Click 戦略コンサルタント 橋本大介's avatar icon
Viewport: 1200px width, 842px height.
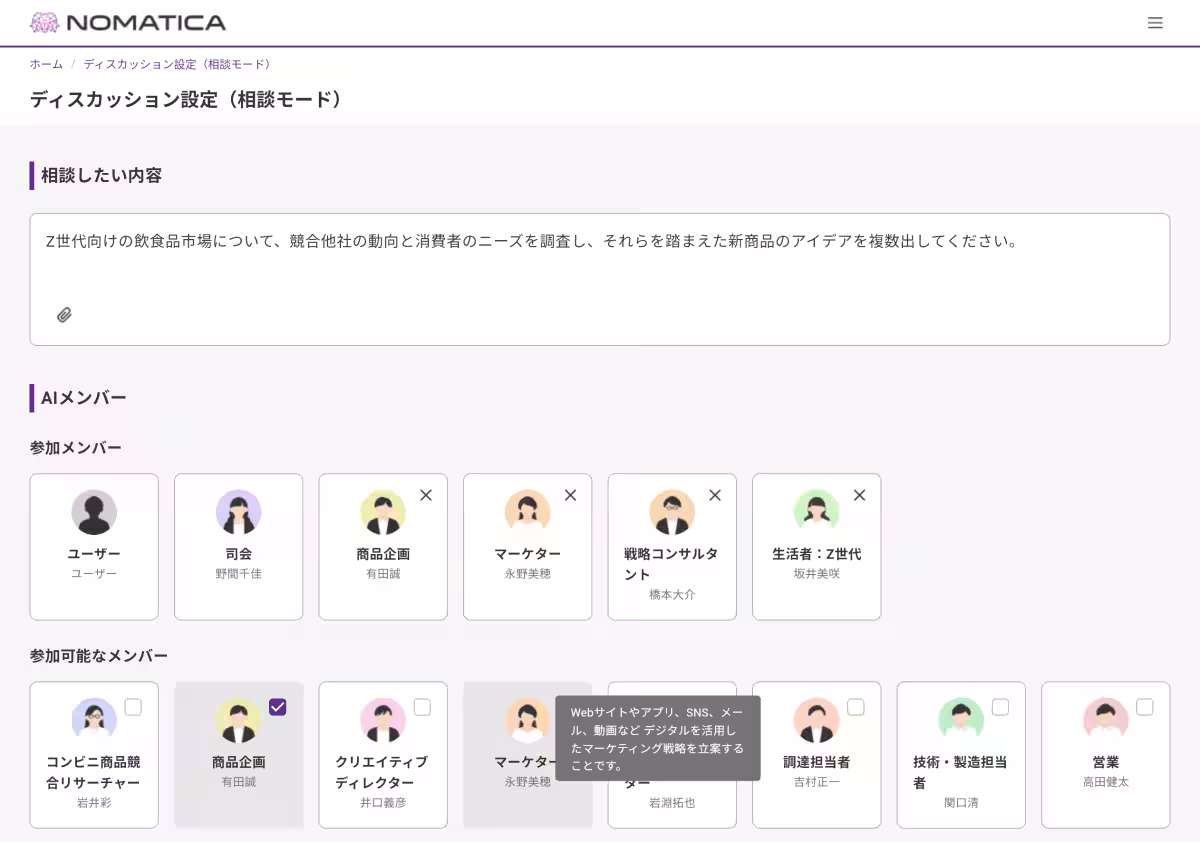[672, 511]
